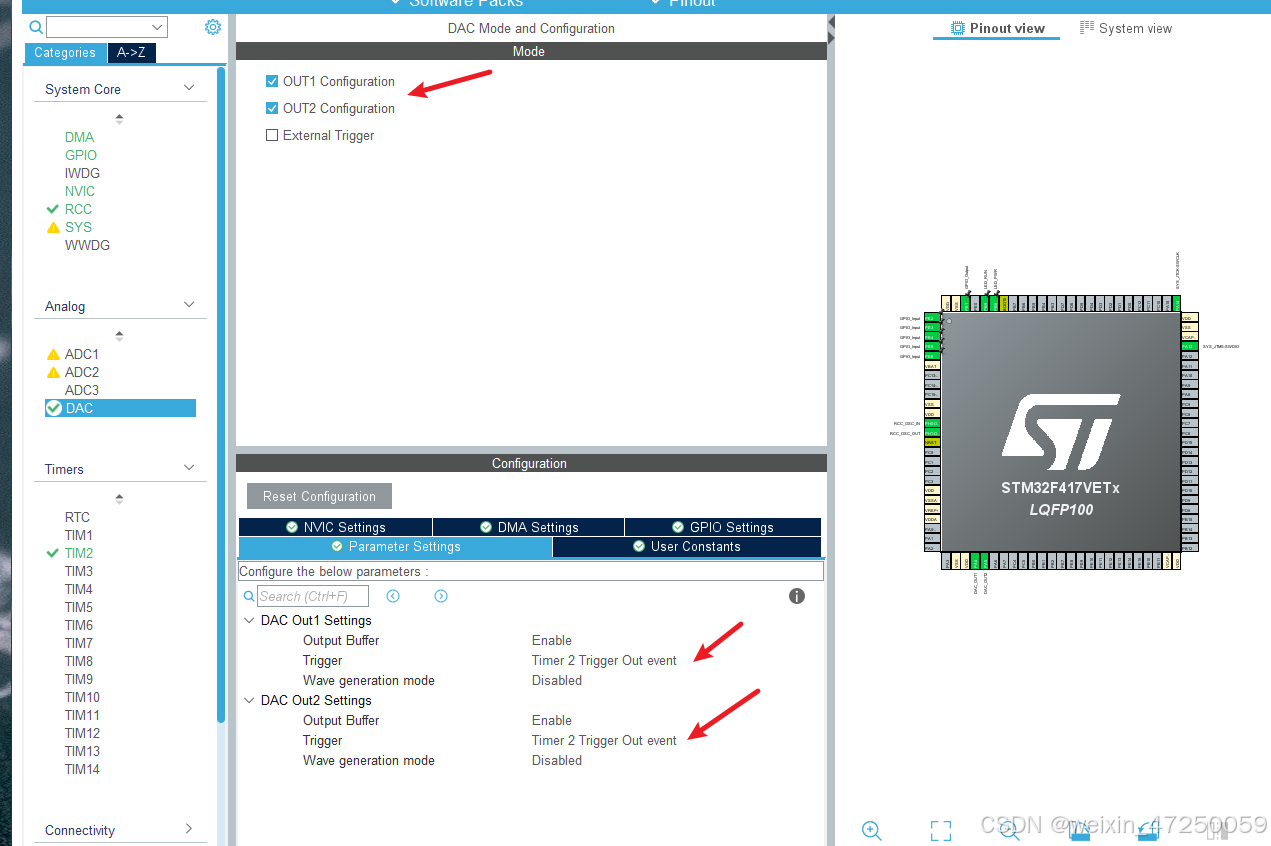
Task: Open the peripheral search dropdown
Action: point(158,27)
